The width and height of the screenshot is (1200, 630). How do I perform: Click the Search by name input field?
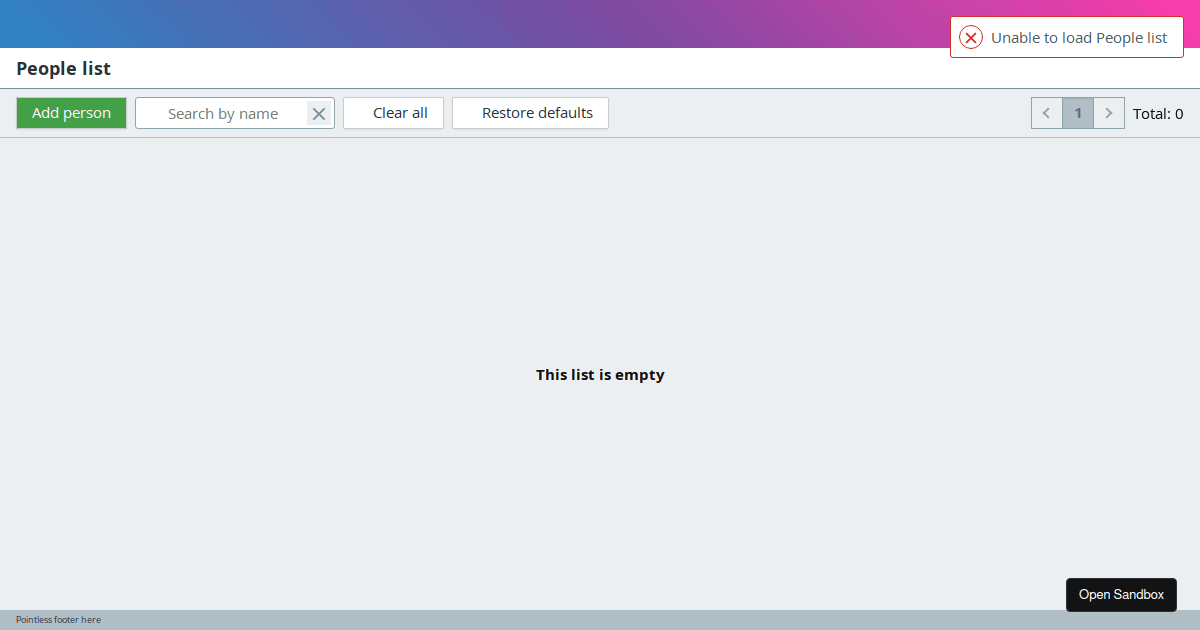click(225, 113)
